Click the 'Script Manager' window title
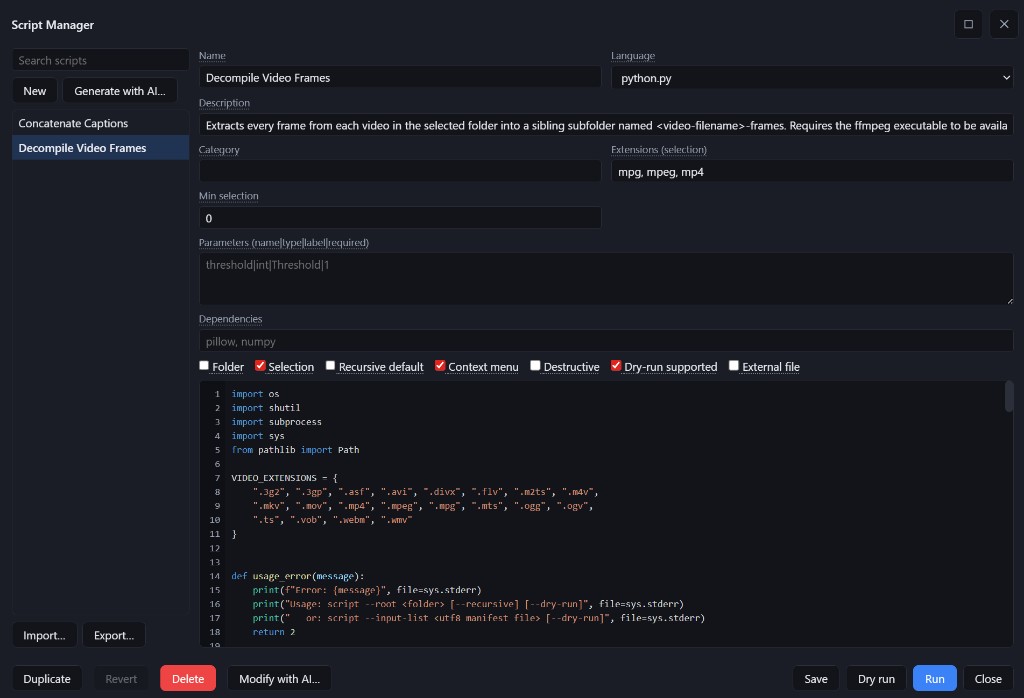 coord(52,25)
